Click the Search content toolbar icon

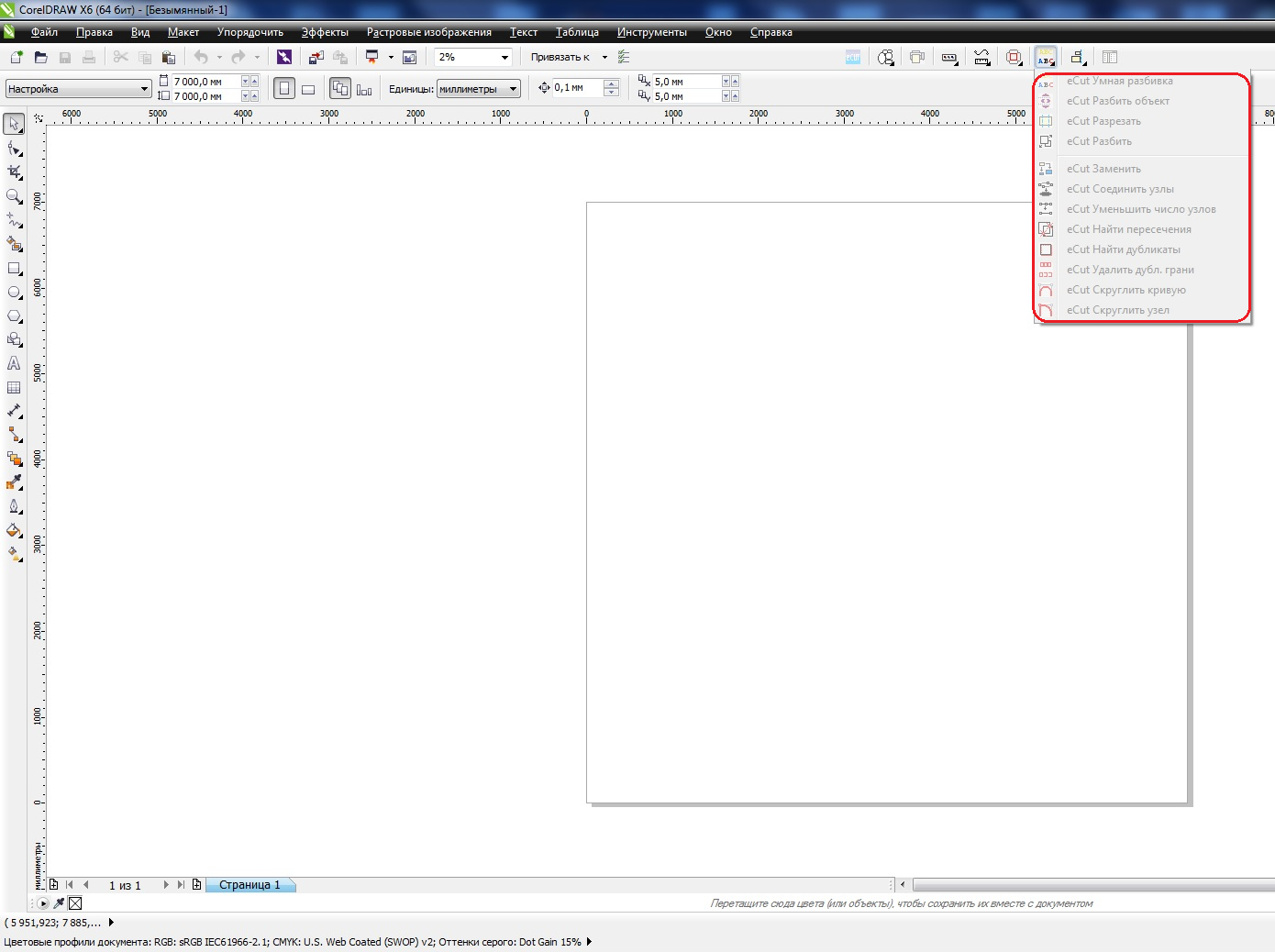click(284, 57)
